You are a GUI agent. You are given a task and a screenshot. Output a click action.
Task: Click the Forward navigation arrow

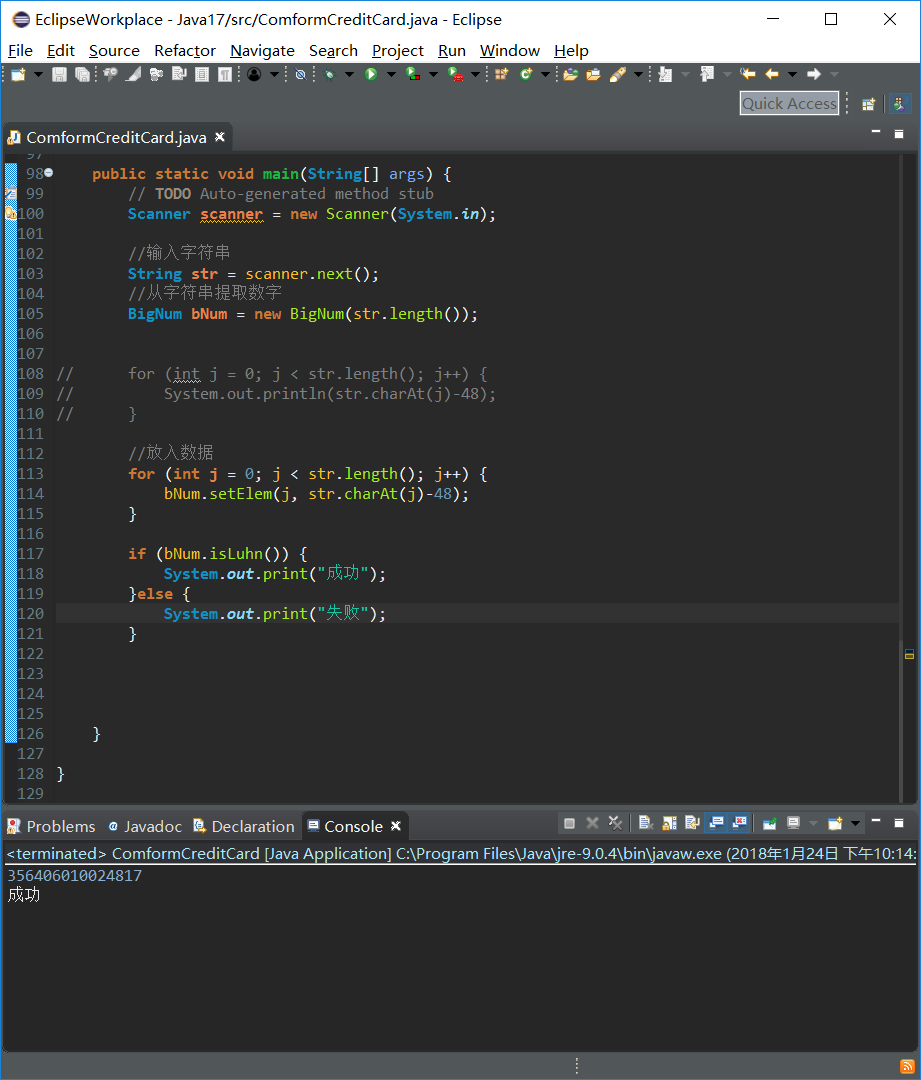point(814,74)
